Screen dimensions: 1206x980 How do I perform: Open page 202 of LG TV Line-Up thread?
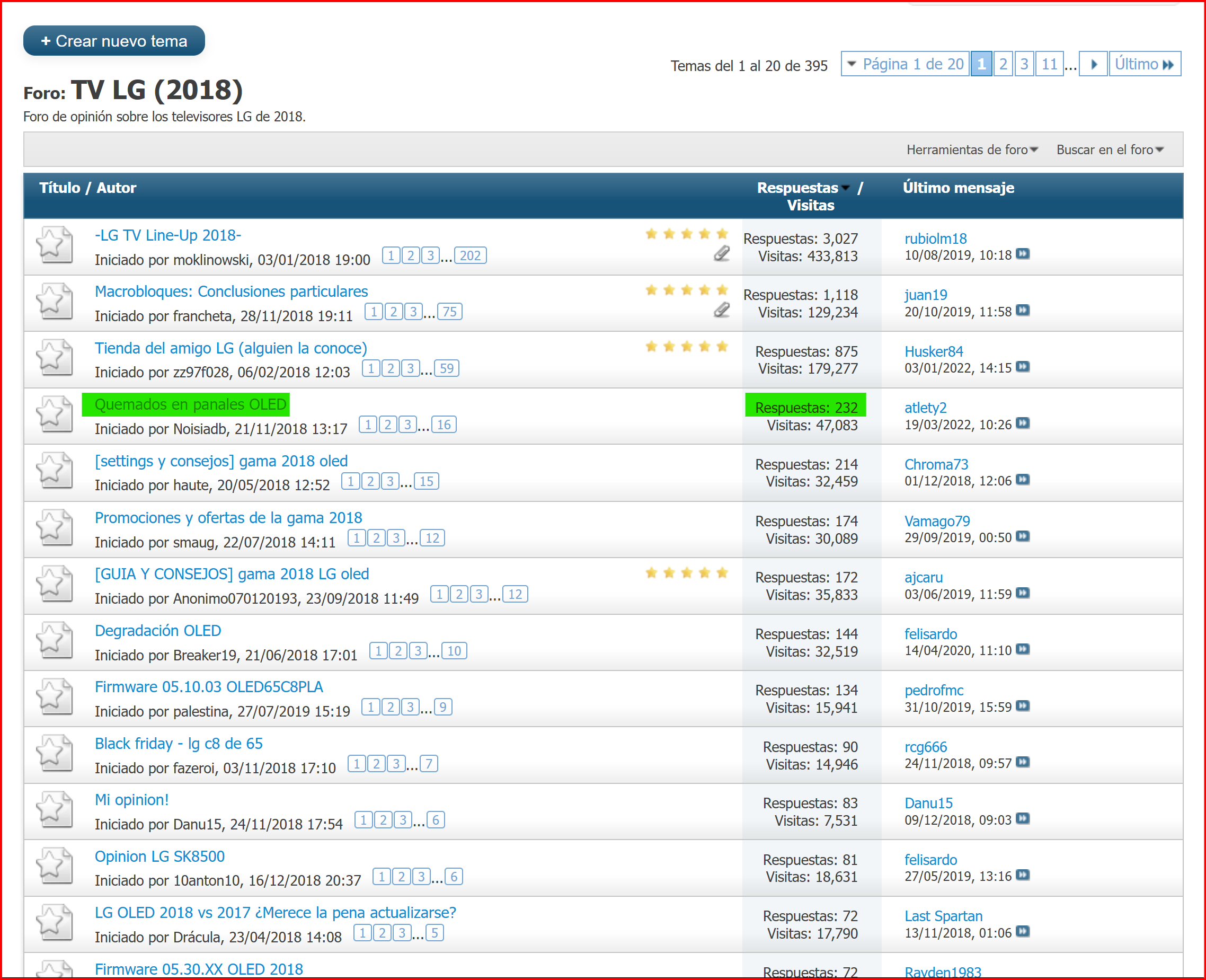(x=470, y=255)
